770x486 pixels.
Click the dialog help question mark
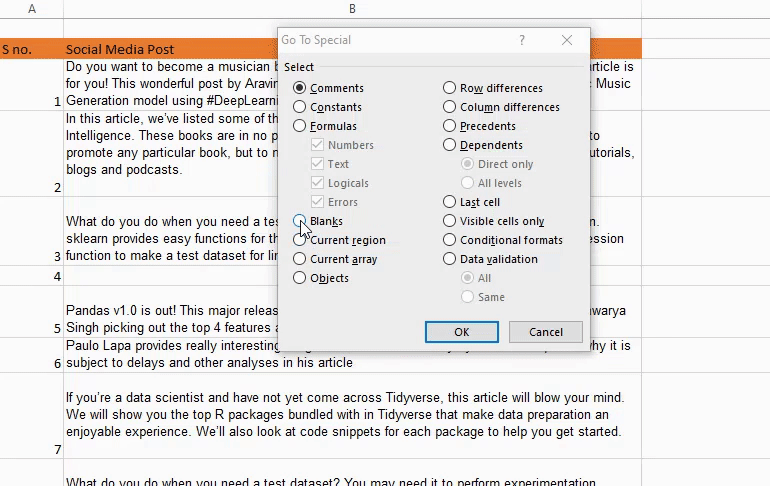point(521,41)
